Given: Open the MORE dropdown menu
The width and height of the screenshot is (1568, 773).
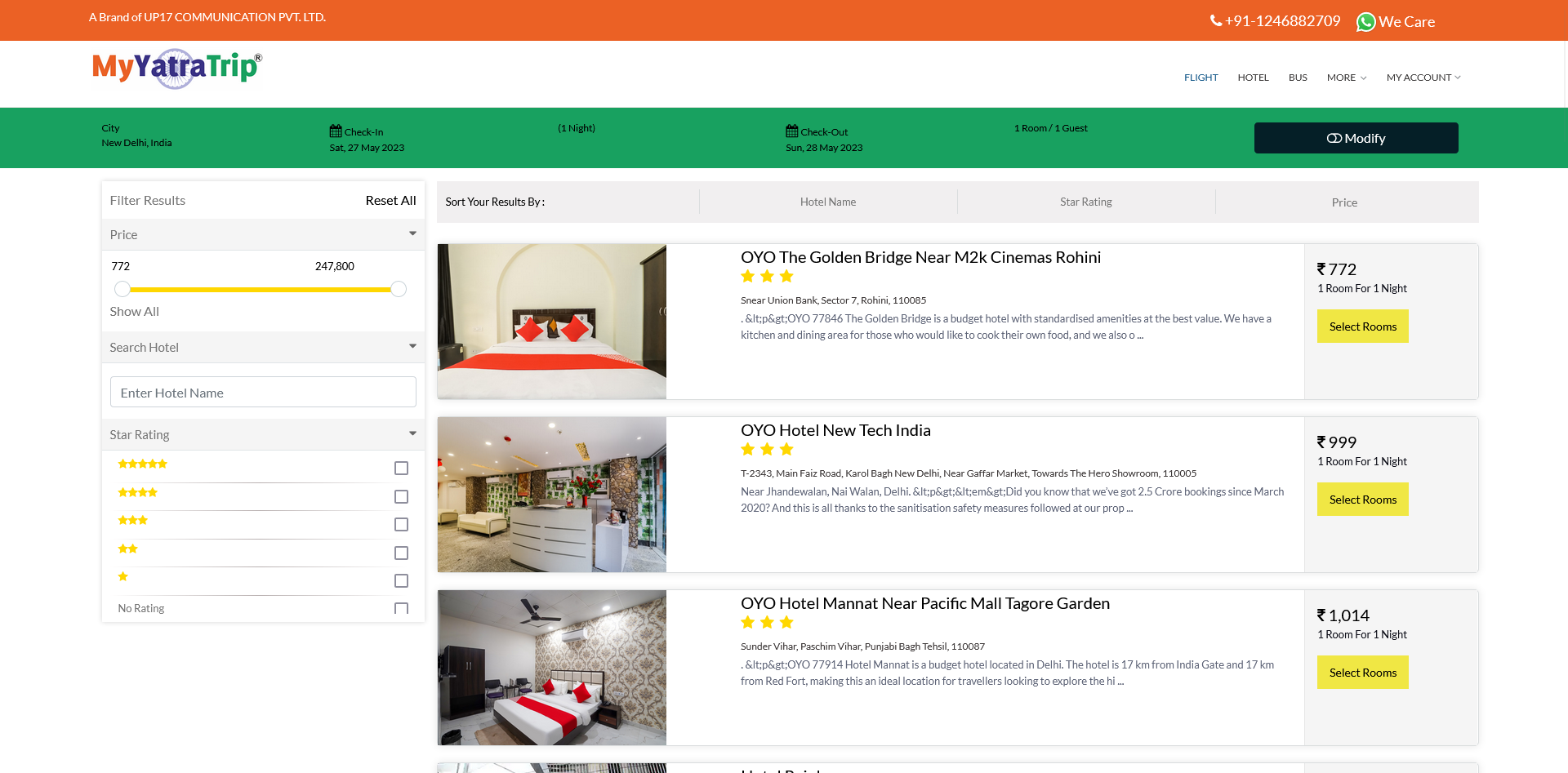Looking at the screenshot, I should click(1347, 78).
